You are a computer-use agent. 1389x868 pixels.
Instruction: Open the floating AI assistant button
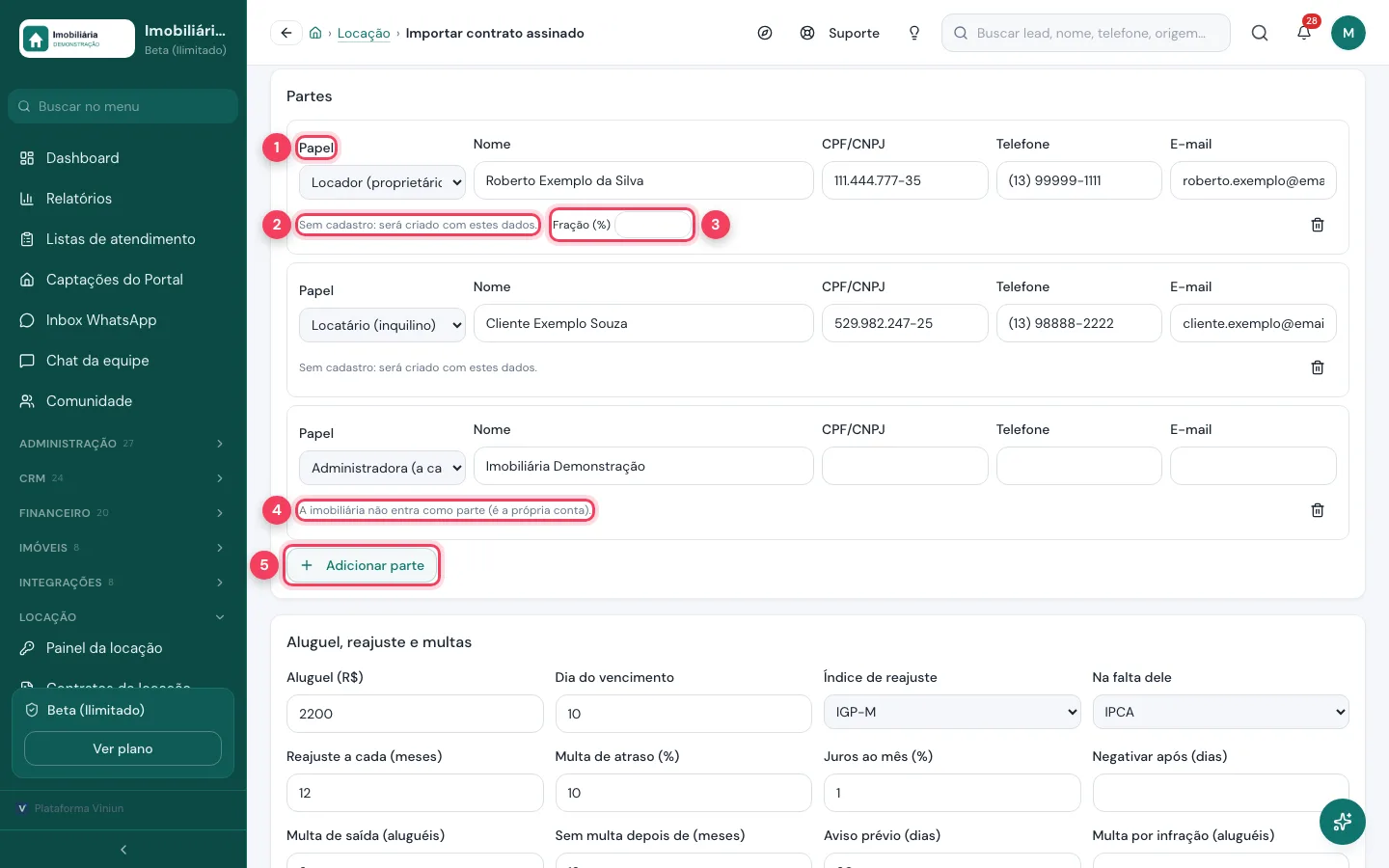(x=1343, y=822)
